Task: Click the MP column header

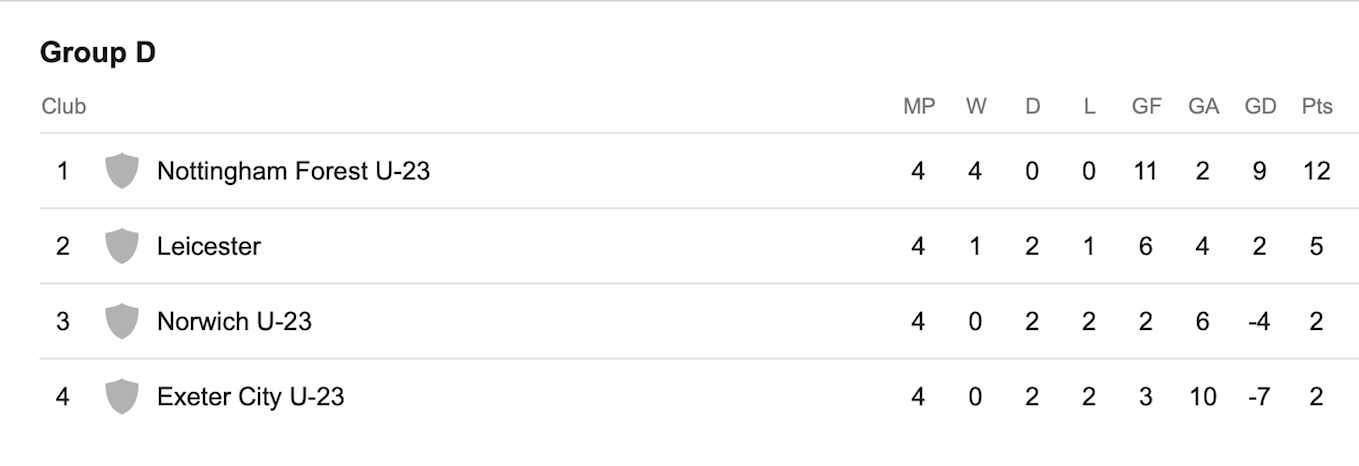Action: point(919,106)
